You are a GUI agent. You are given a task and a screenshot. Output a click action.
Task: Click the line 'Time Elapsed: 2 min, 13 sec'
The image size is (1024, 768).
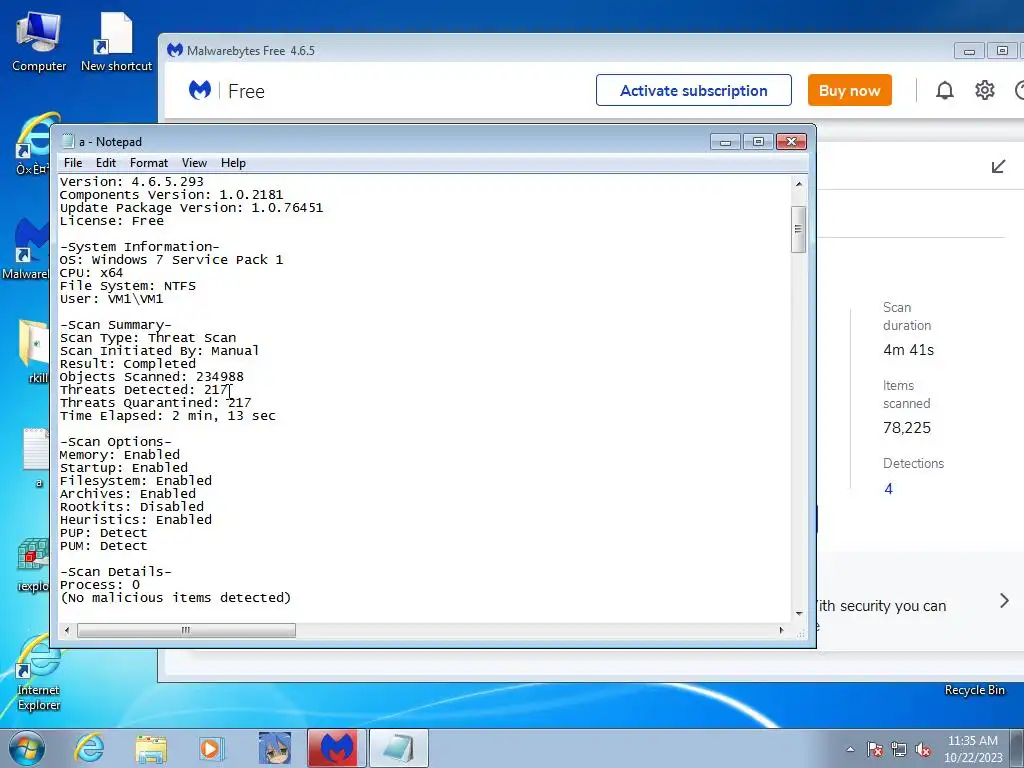coord(167,416)
